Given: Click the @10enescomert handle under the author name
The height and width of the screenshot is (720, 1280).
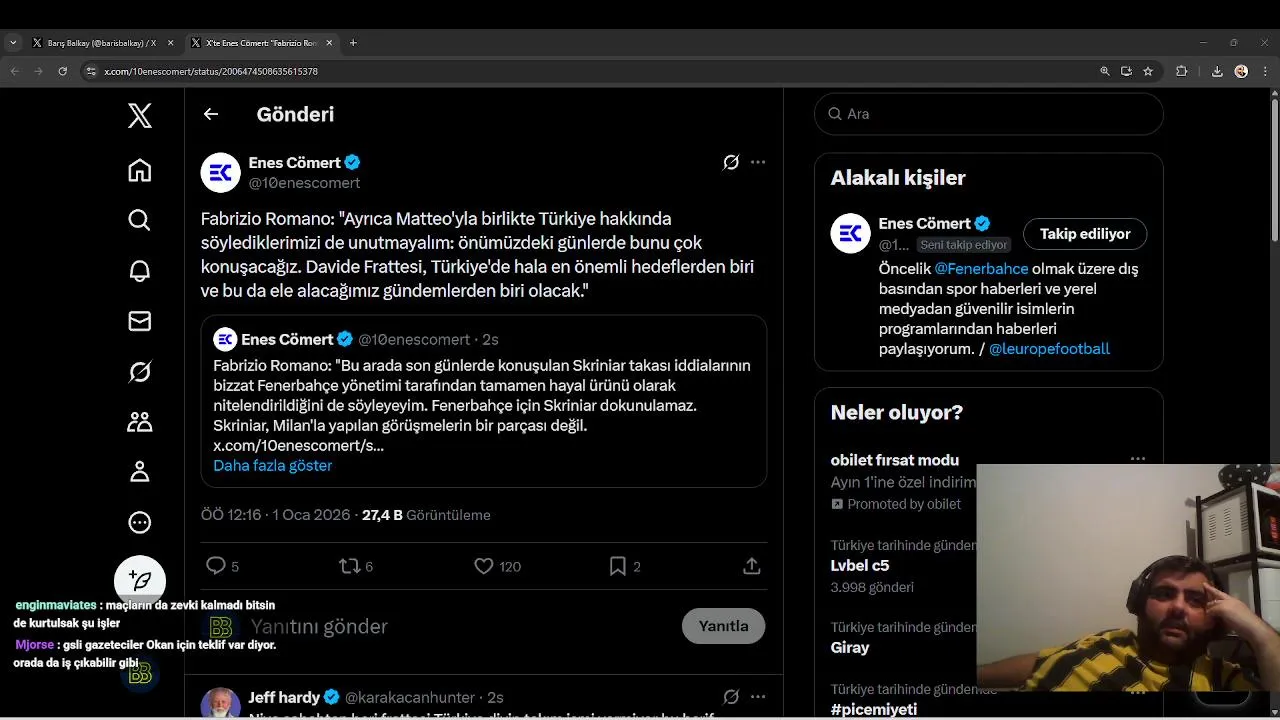Looking at the screenshot, I should tap(304, 183).
